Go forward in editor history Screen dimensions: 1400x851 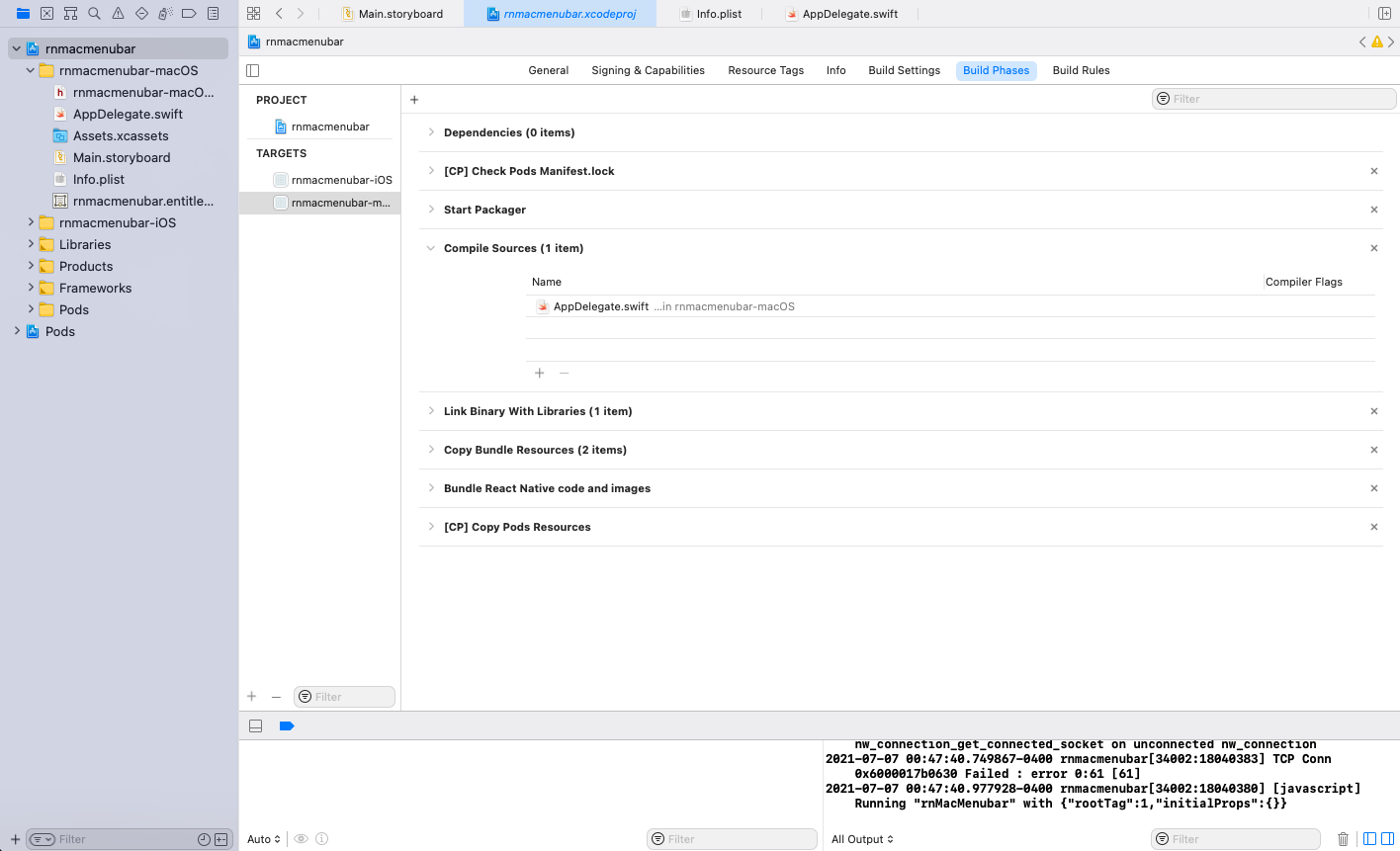click(301, 14)
